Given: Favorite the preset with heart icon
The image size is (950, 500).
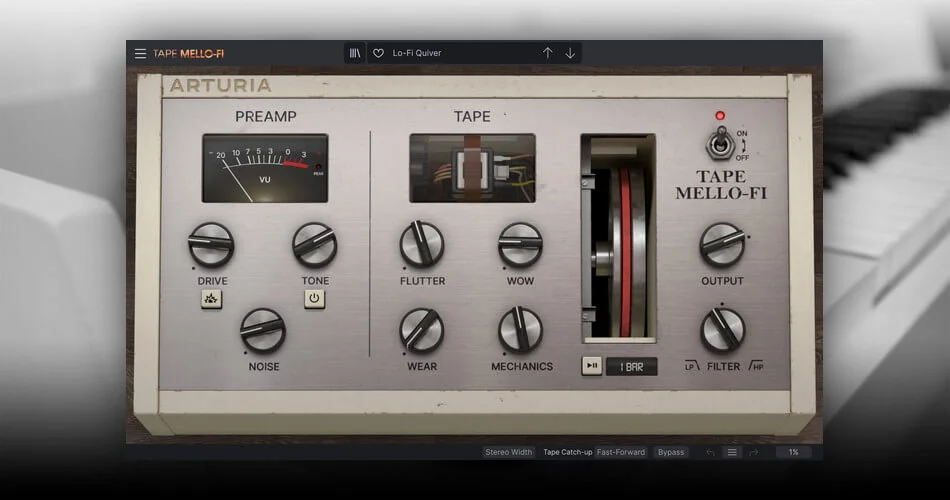Looking at the screenshot, I should (378, 53).
